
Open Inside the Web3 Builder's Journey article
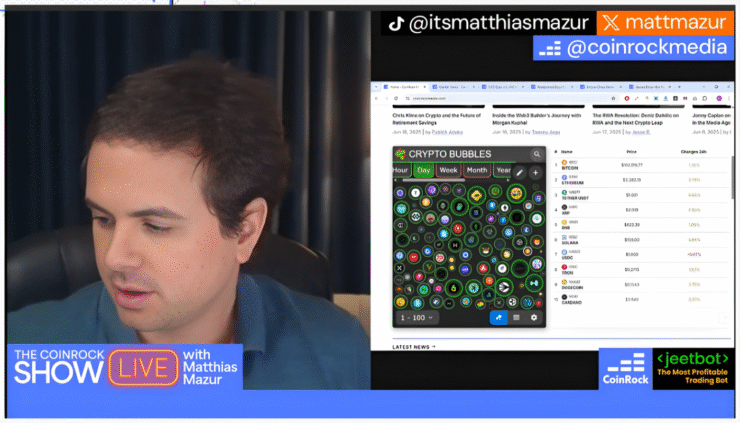[x=537, y=119]
